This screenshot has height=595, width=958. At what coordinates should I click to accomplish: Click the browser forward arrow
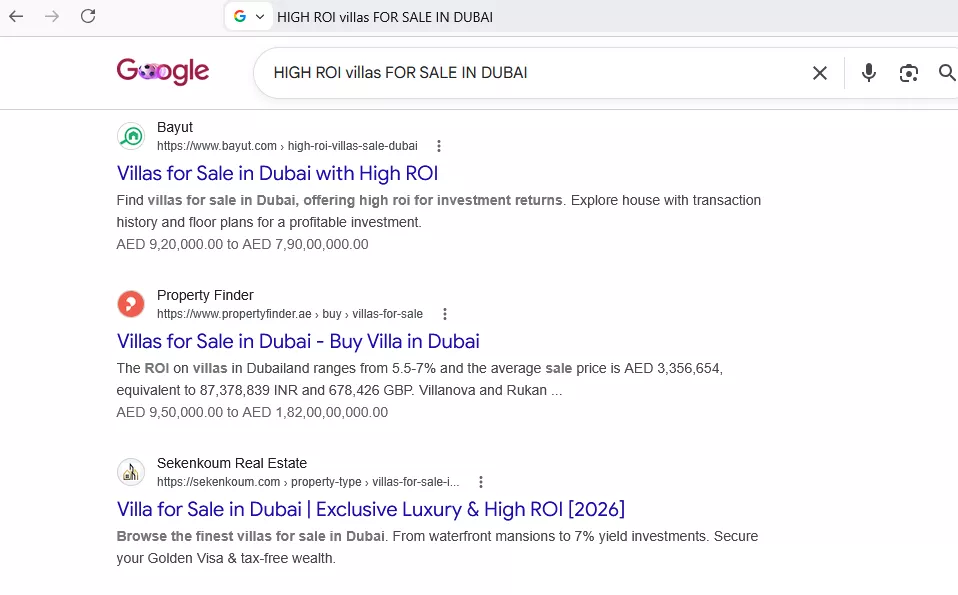point(52,16)
